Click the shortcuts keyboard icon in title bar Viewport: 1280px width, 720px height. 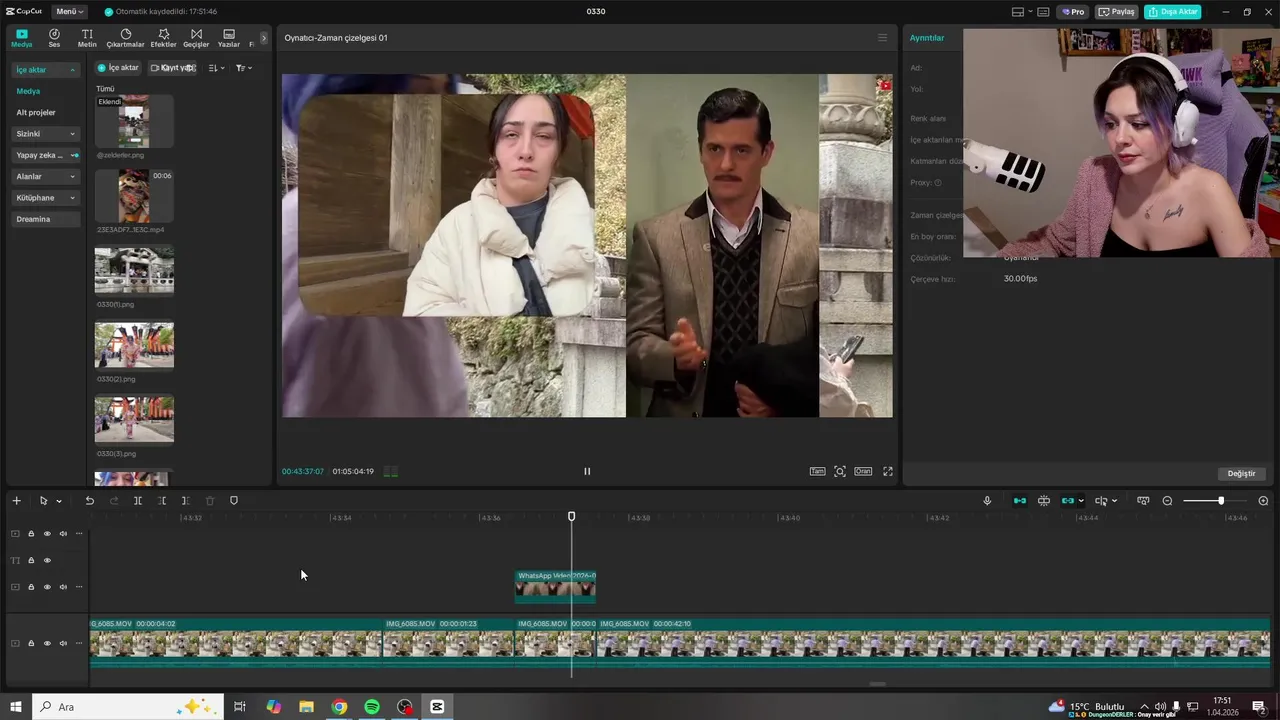1043,12
